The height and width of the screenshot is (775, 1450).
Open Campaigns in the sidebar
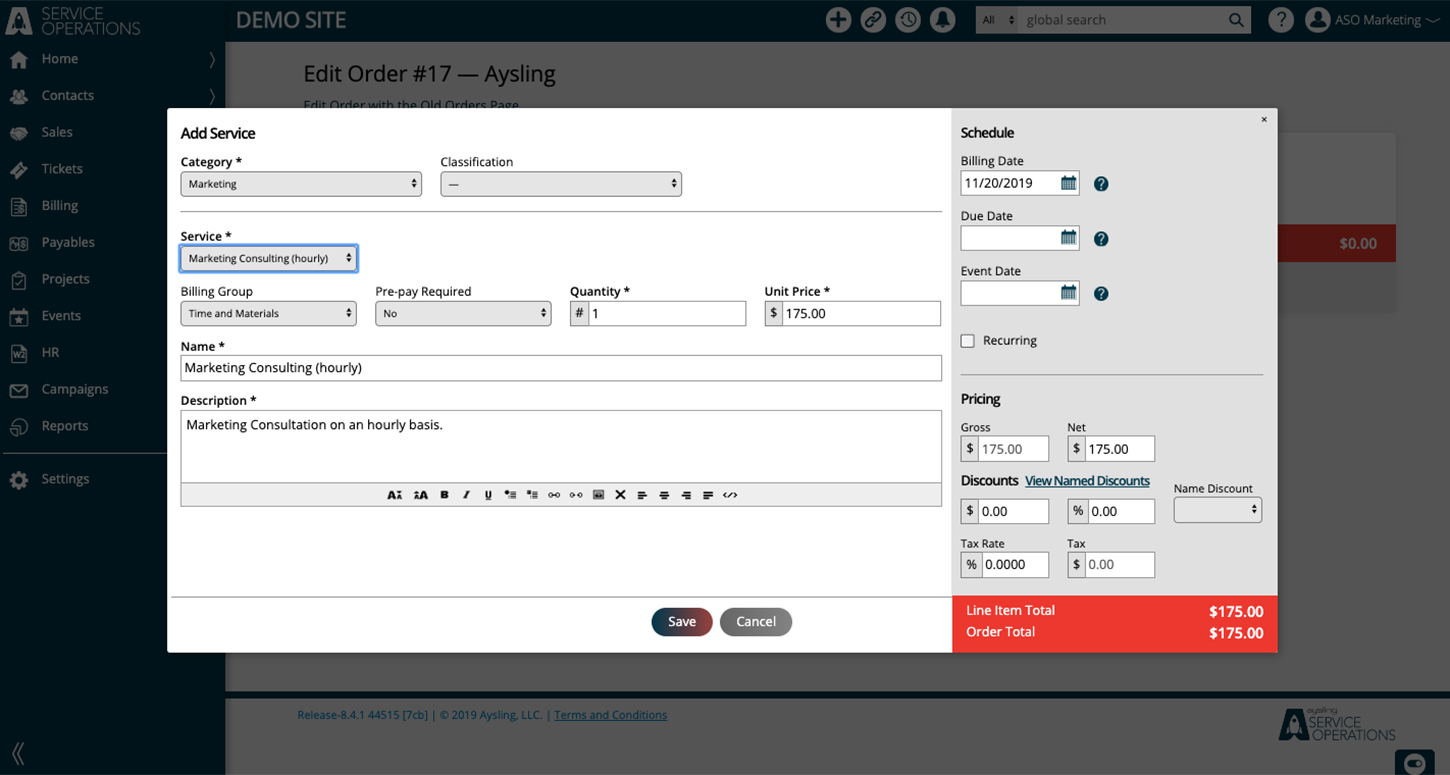tap(75, 389)
